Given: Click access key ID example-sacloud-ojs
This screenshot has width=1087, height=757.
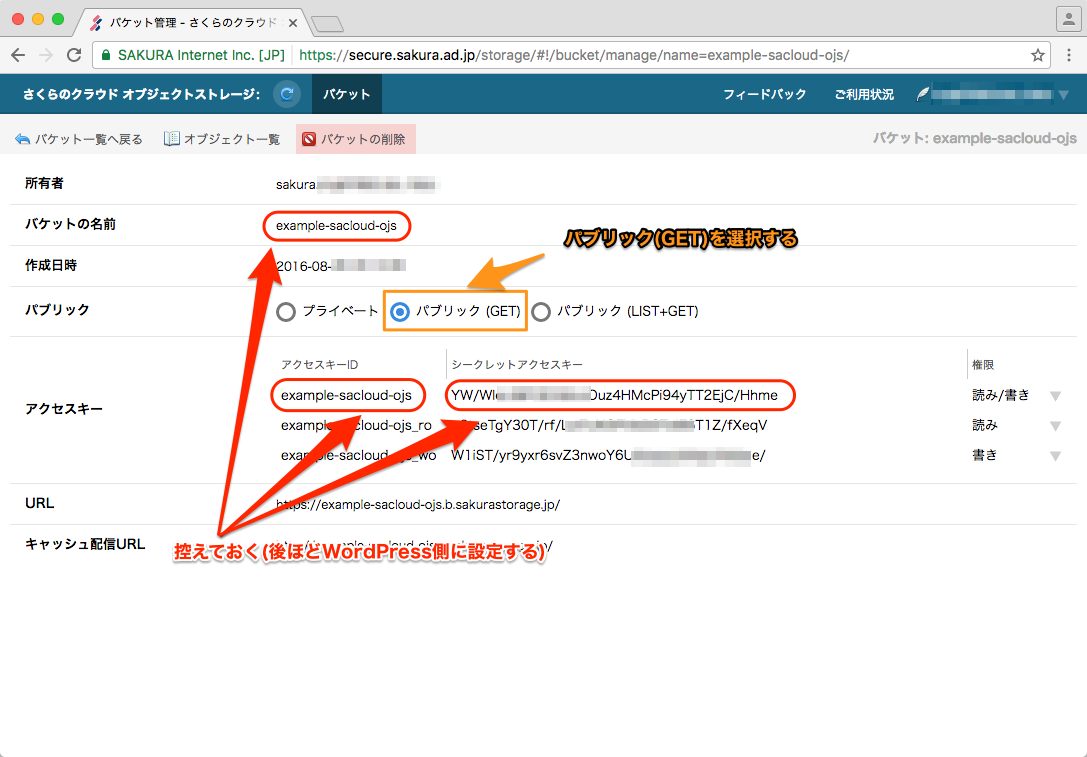Looking at the screenshot, I should pyautogui.click(x=346, y=395).
